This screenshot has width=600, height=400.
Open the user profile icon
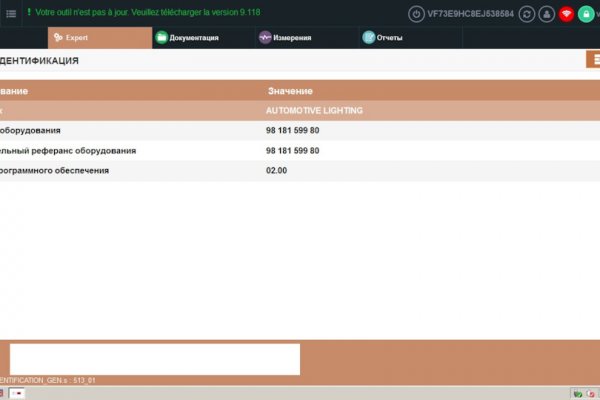[546, 14]
